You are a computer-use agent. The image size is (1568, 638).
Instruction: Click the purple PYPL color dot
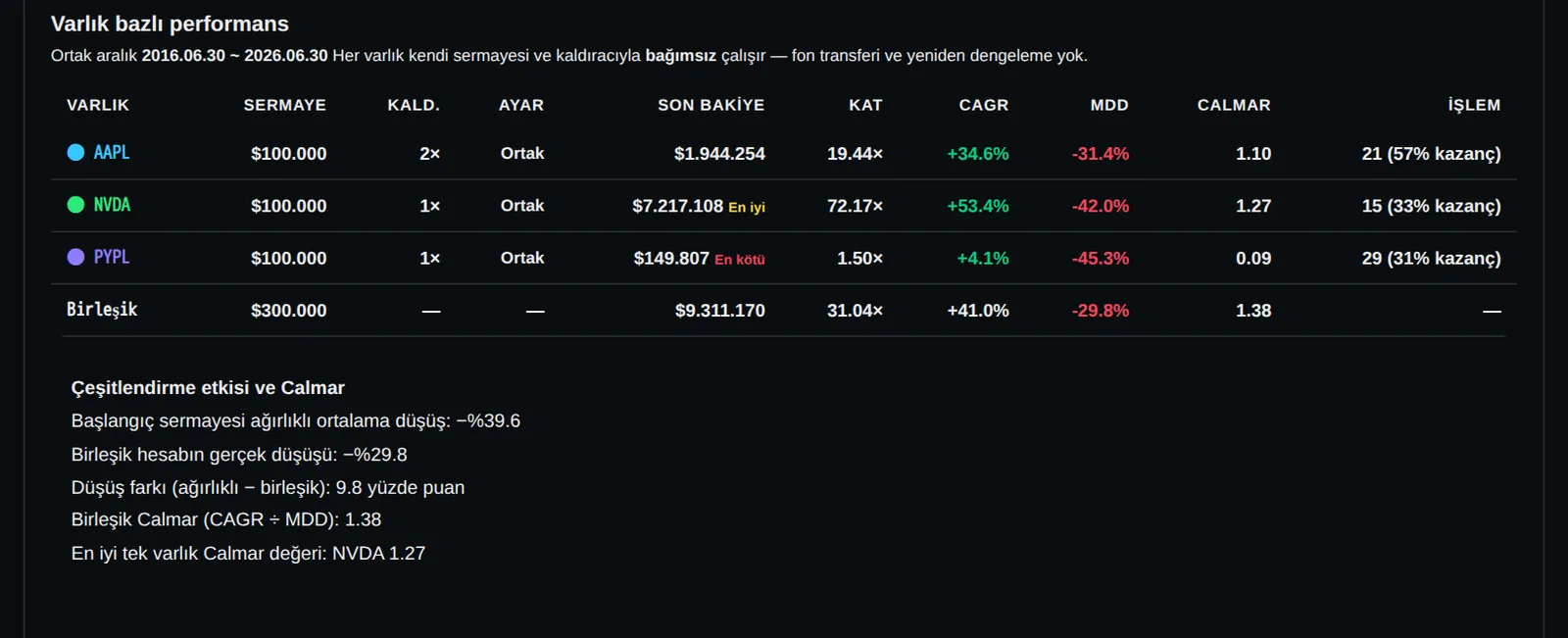(x=75, y=257)
